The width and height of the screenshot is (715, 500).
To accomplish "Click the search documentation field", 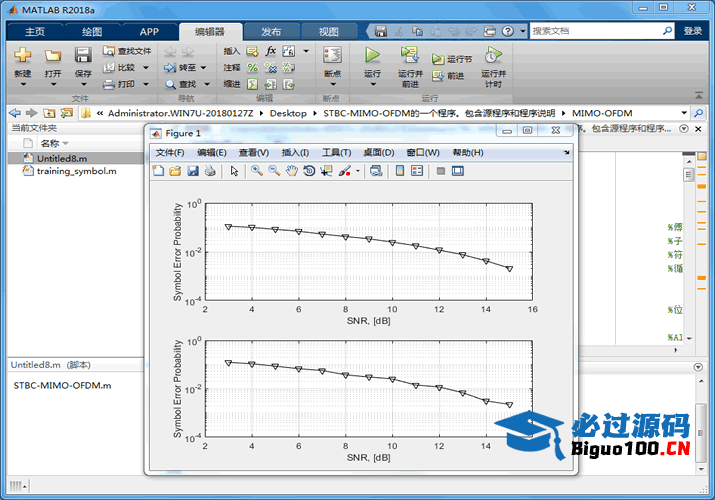I will click(596, 31).
